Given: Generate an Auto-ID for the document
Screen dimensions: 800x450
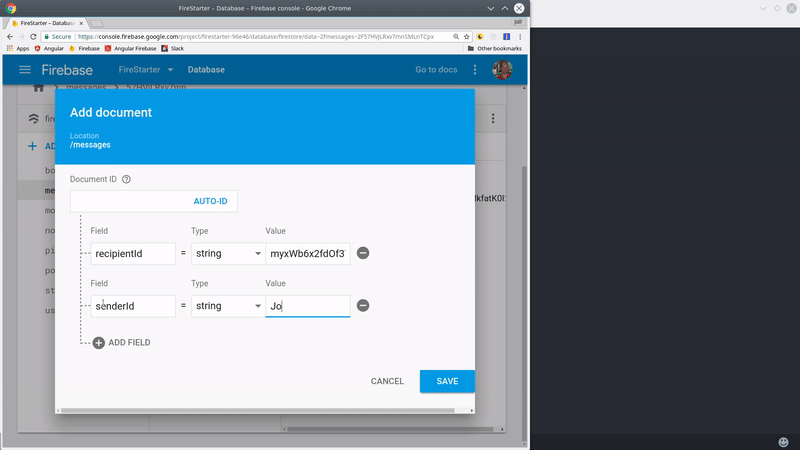Looking at the screenshot, I should 210,201.
